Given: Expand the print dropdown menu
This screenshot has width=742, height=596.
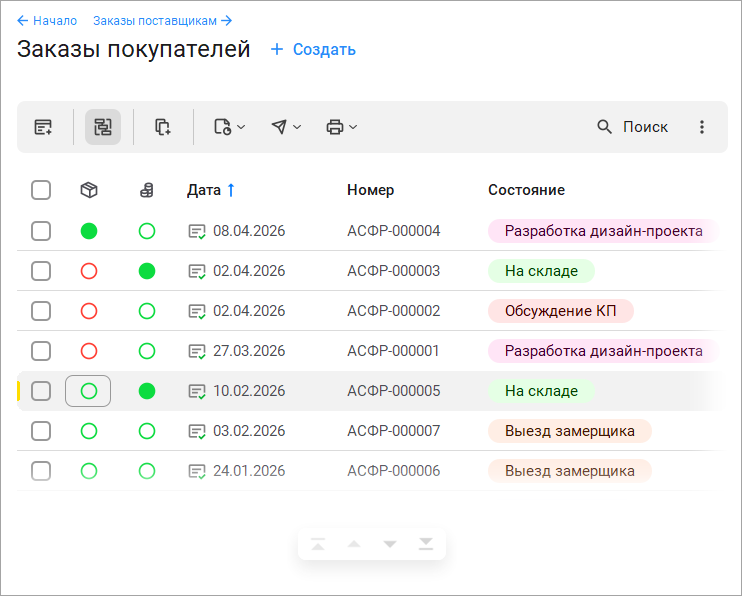Looking at the screenshot, I should pos(342,127).
